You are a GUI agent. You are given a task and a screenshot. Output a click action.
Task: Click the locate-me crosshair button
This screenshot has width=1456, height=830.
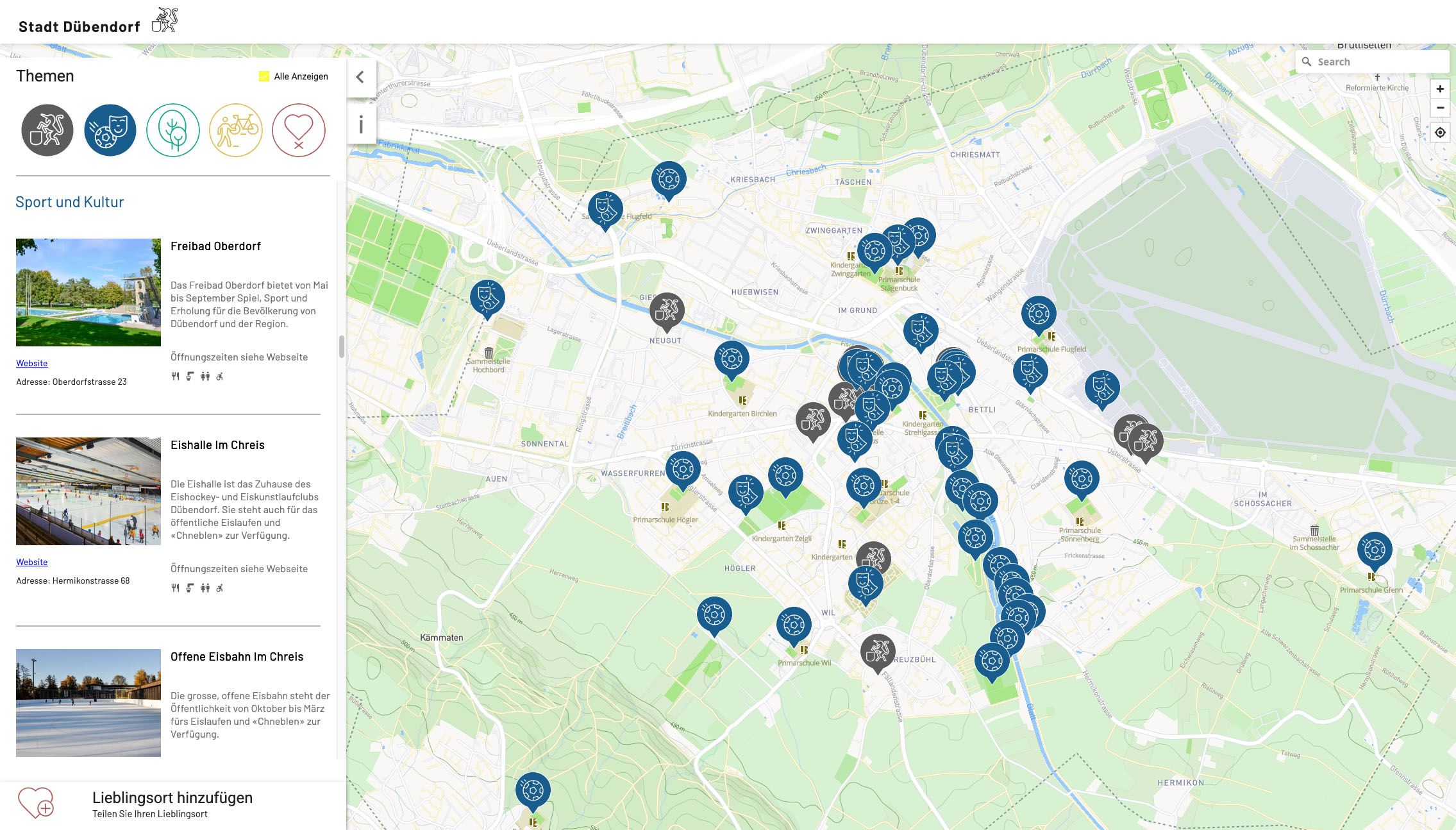click(x=1440, y=132)
